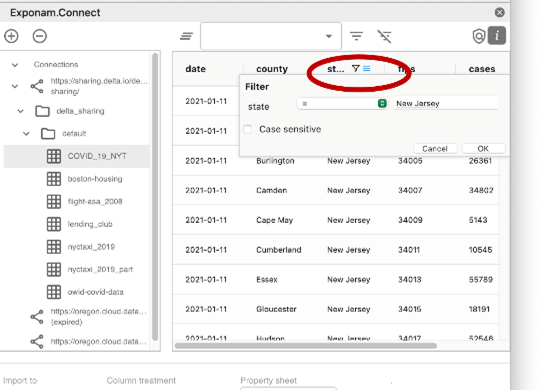The image size is (550, 390).
Task: Close the Exponam.Connect dialog
Action: (499, 13)
